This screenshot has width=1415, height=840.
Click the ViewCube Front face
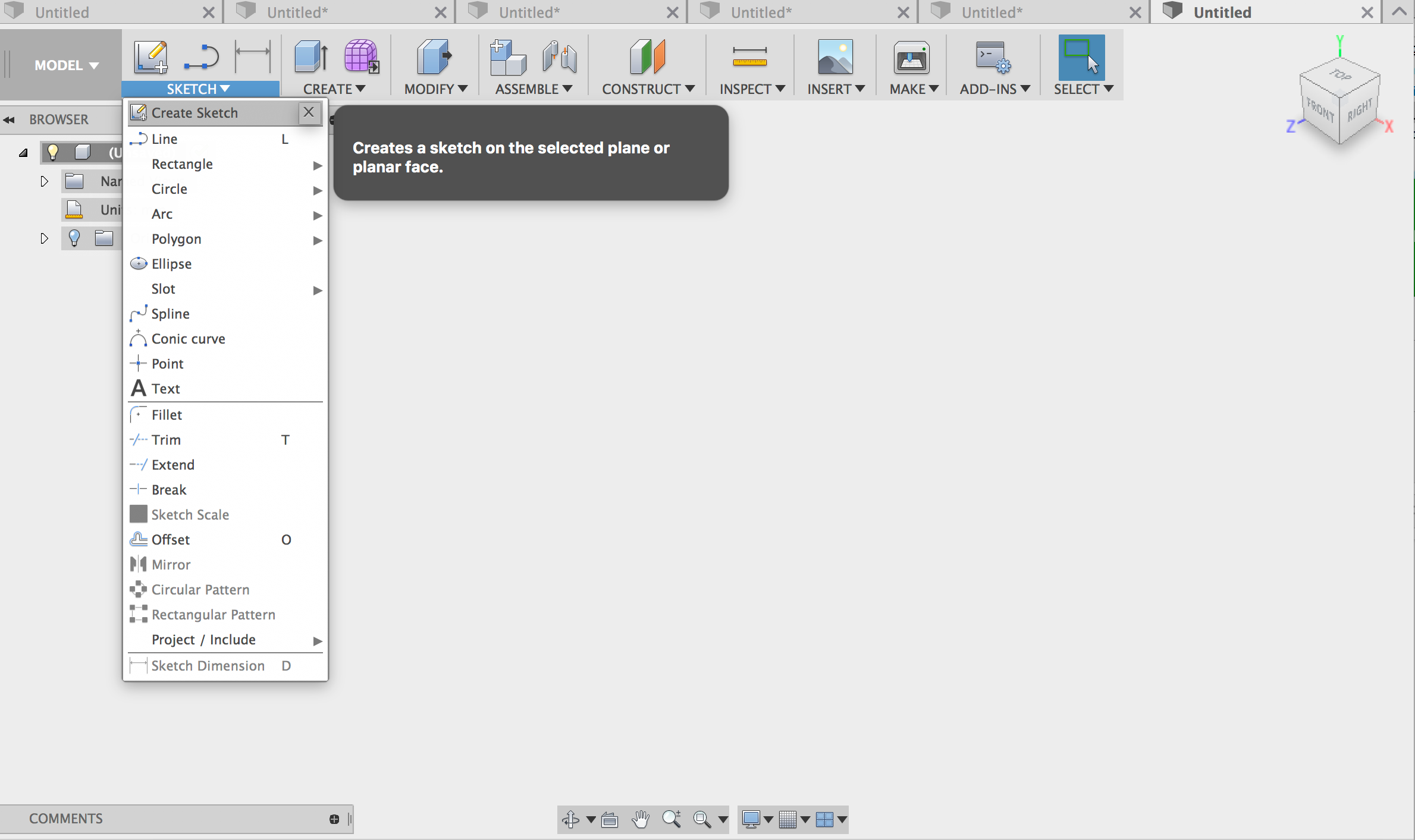click(x=1320, y=109)
